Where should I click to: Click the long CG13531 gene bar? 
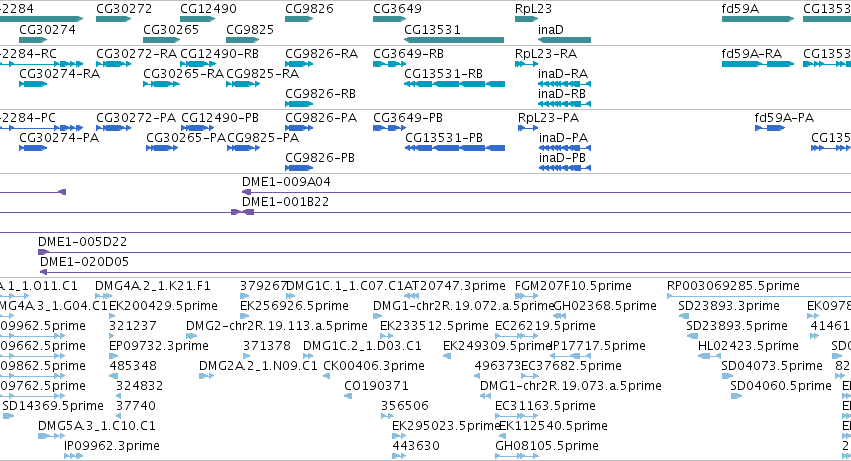454,40
